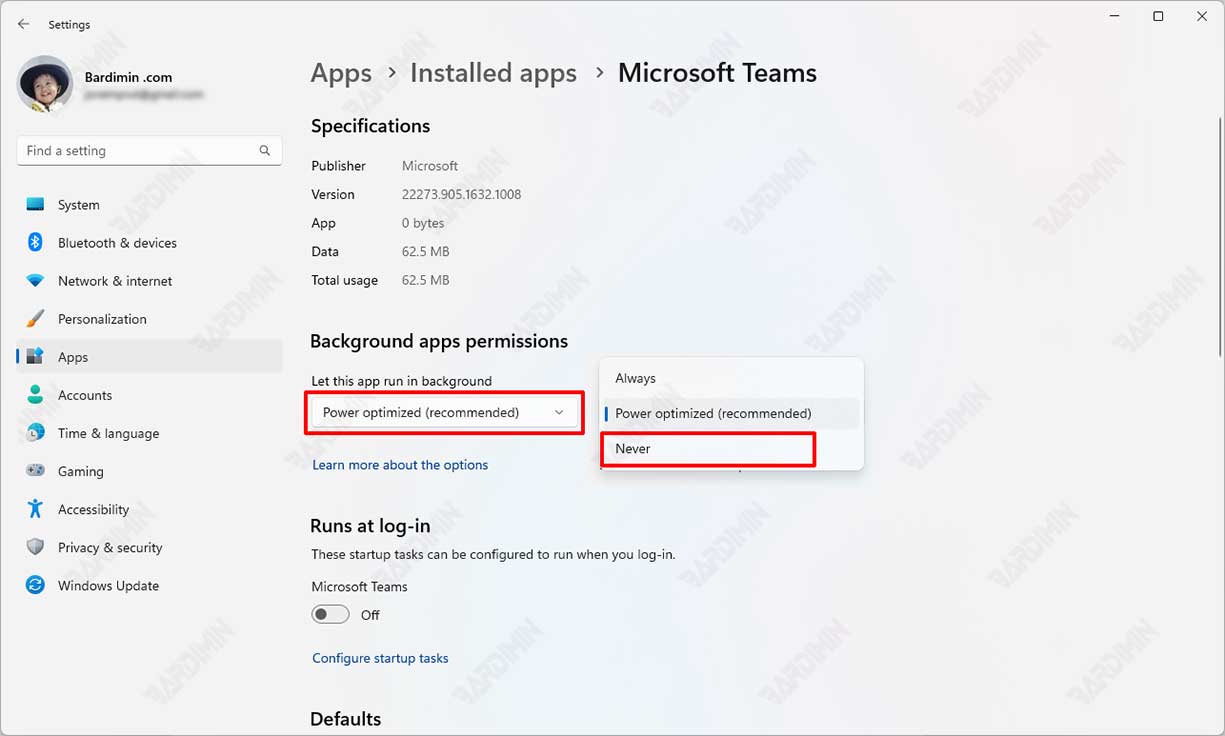
Task: Select Always from the background options
Action: click(635, 378)
